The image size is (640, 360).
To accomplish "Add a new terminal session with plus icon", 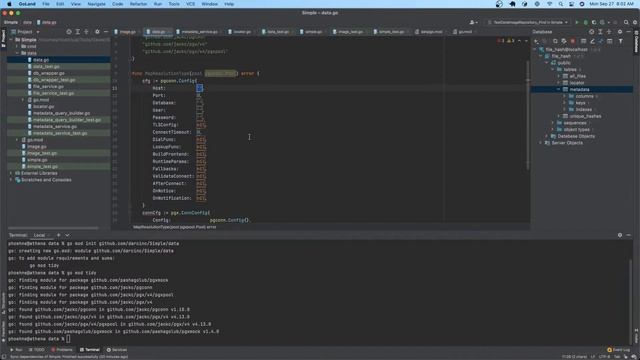I will coord(58,235).
